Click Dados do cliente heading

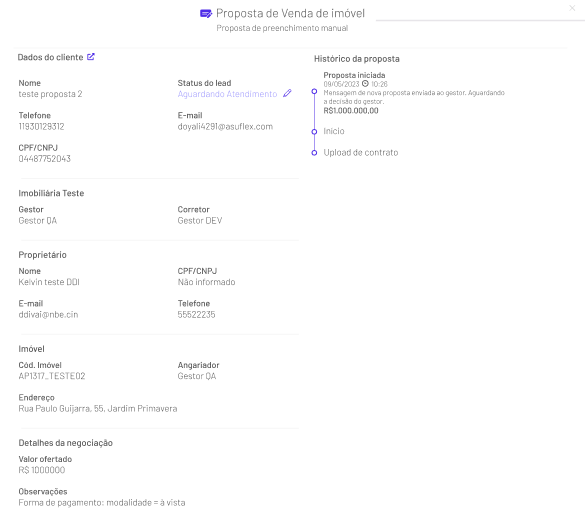click(50, 57)
